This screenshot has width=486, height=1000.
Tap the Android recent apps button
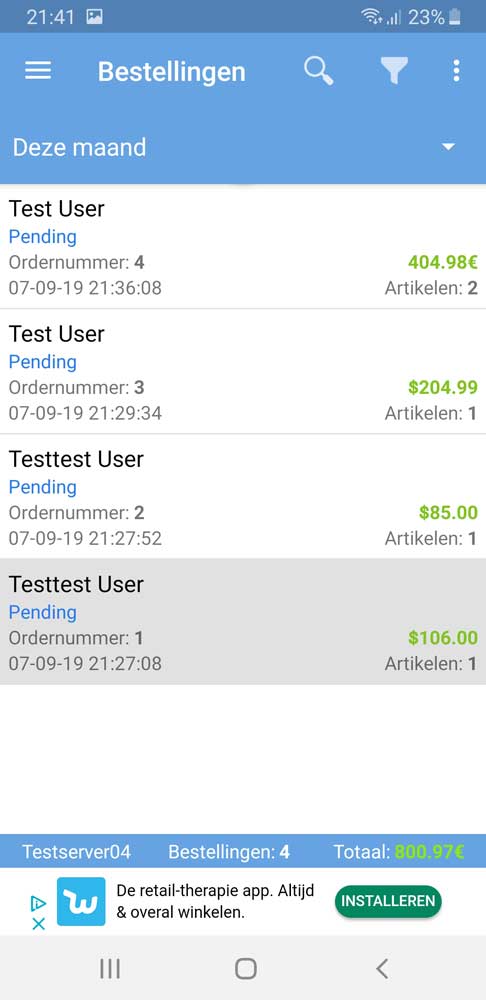coord(110,969)
